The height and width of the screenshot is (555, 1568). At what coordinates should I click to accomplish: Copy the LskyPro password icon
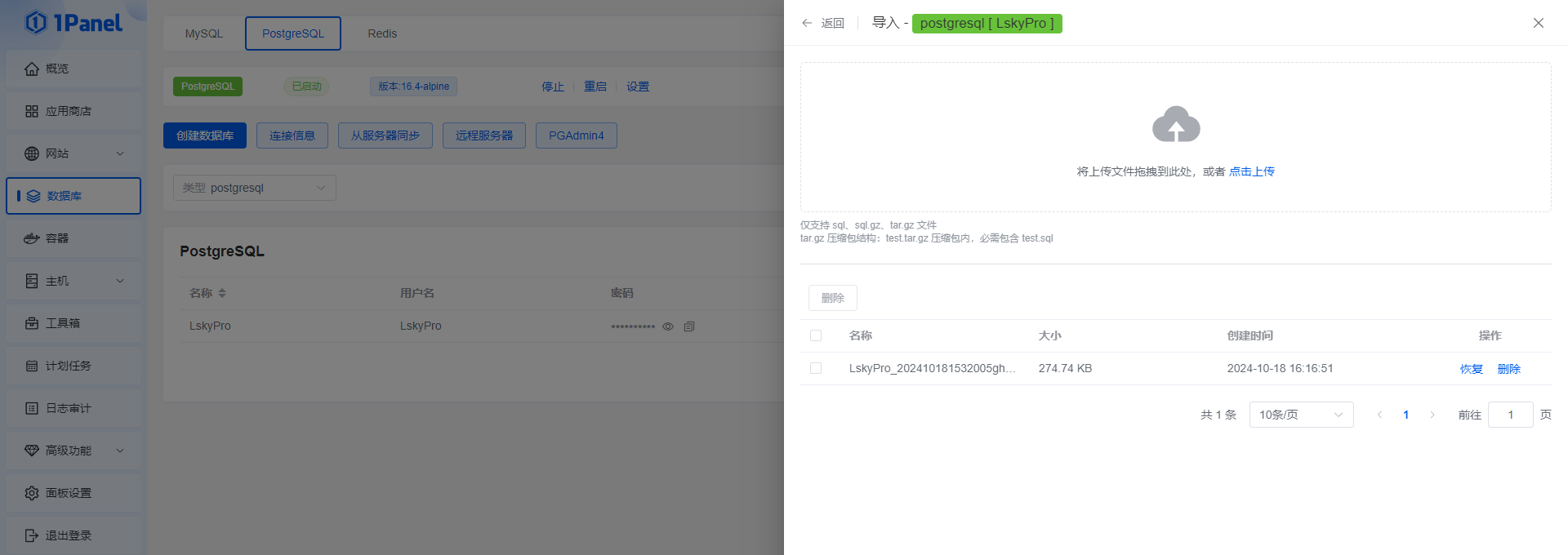coord(689,326)
